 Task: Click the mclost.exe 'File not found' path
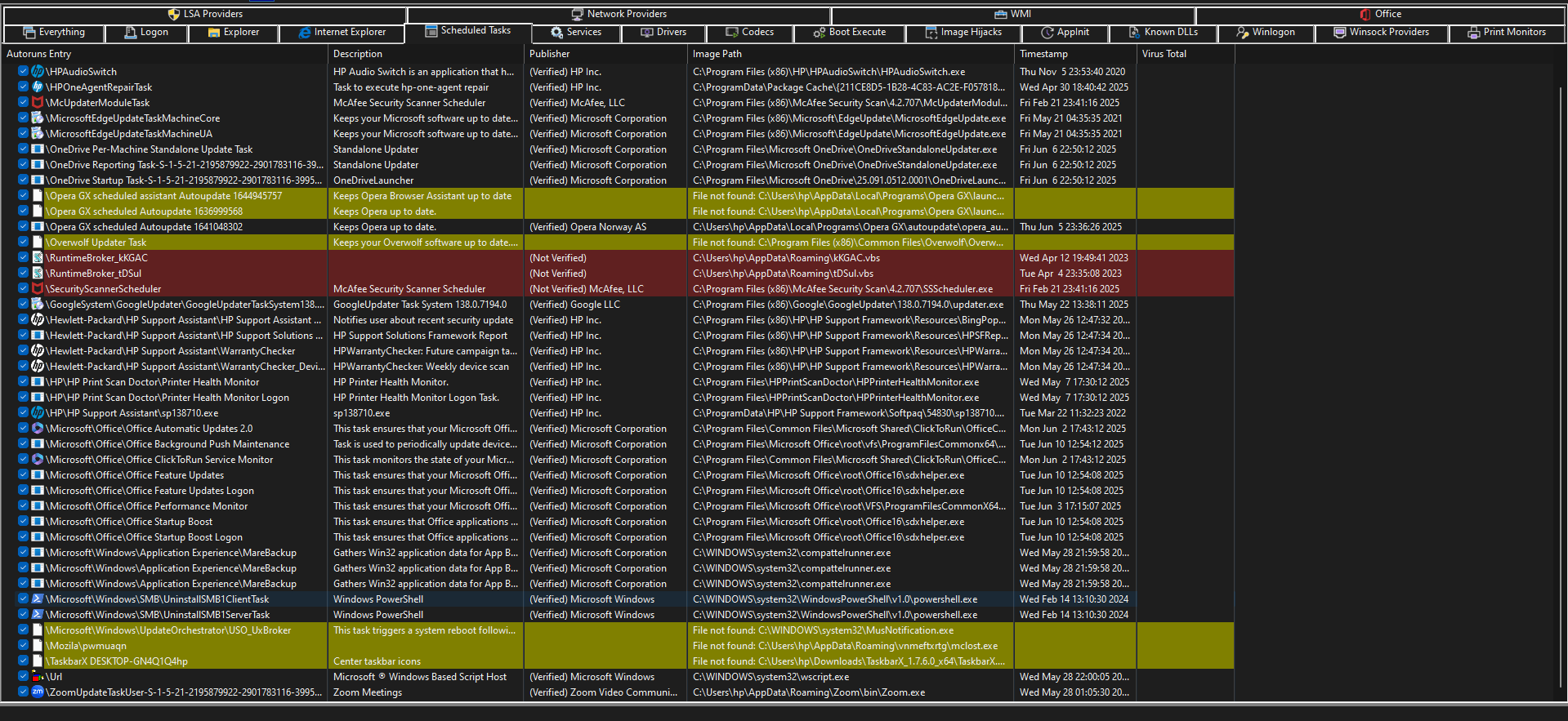850,646
